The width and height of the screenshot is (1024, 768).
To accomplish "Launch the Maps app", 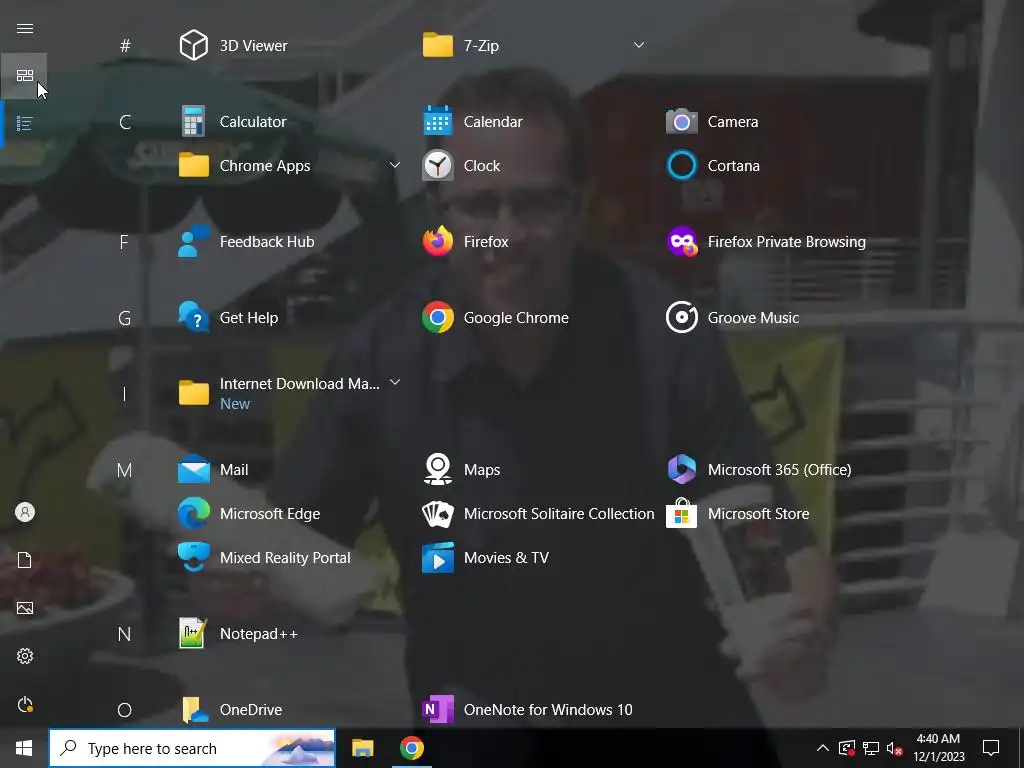I will click(x=438, y=470).
